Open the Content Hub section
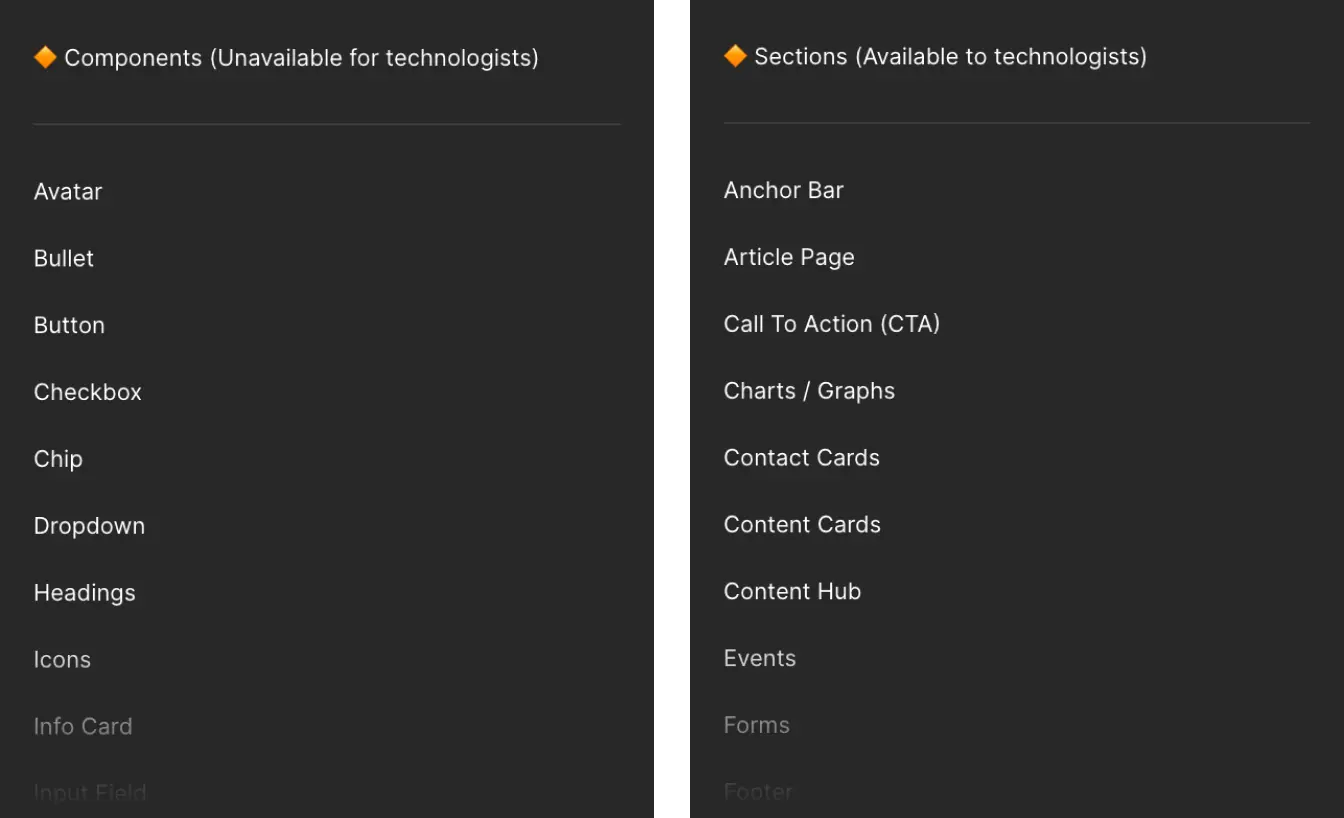The height and width of the screenshot is (818, 1344). [x=792, y=592]
